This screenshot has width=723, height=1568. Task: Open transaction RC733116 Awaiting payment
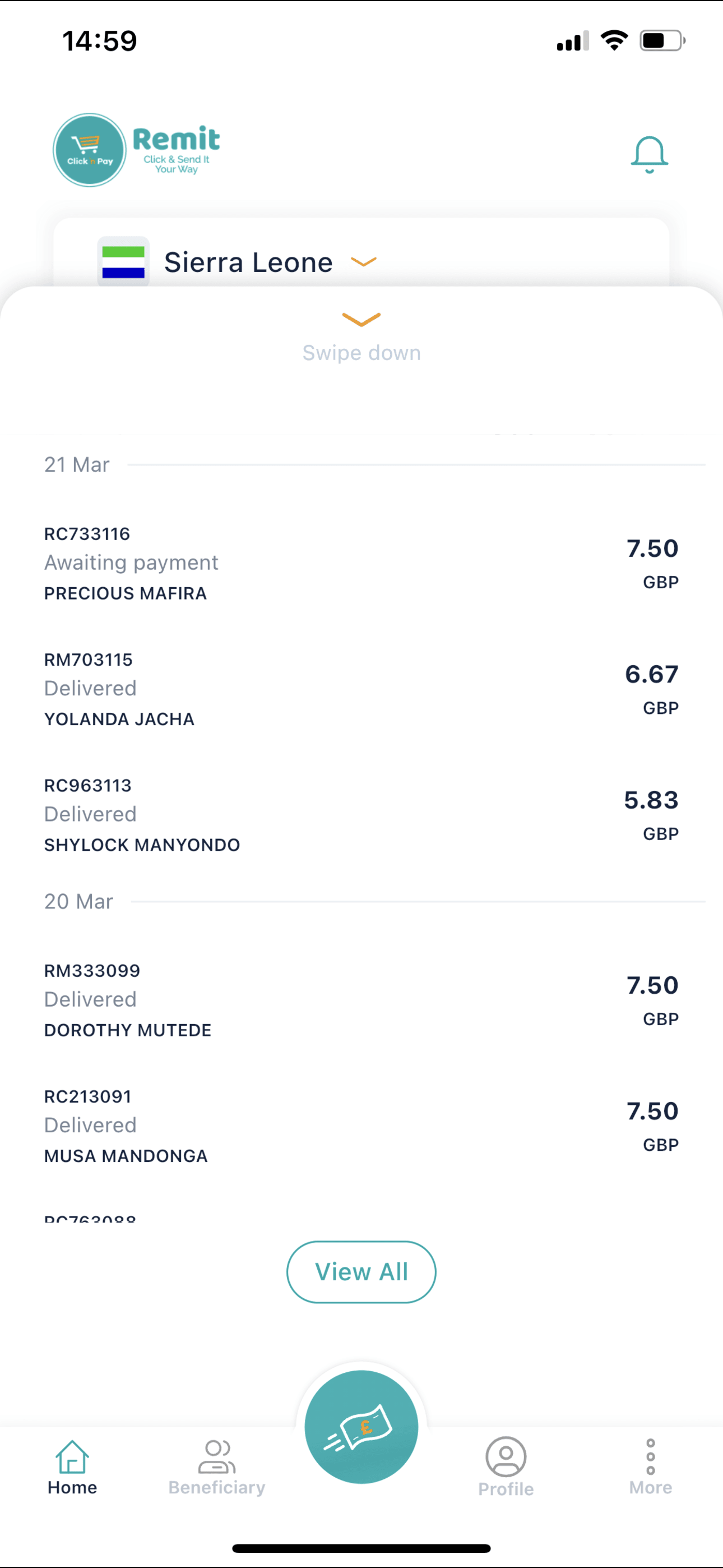[x=361, y=563]
